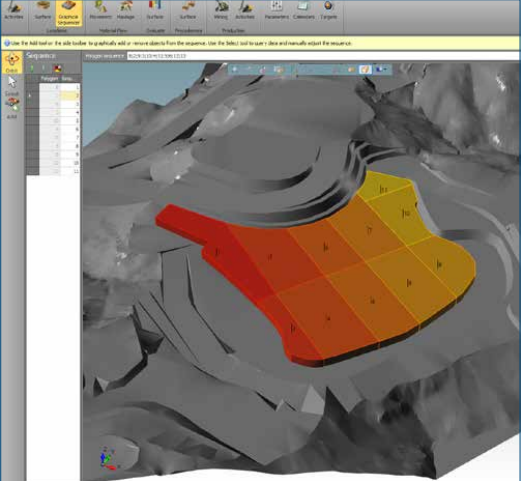Select the Haulage icon in ribbon

[125, 11]
